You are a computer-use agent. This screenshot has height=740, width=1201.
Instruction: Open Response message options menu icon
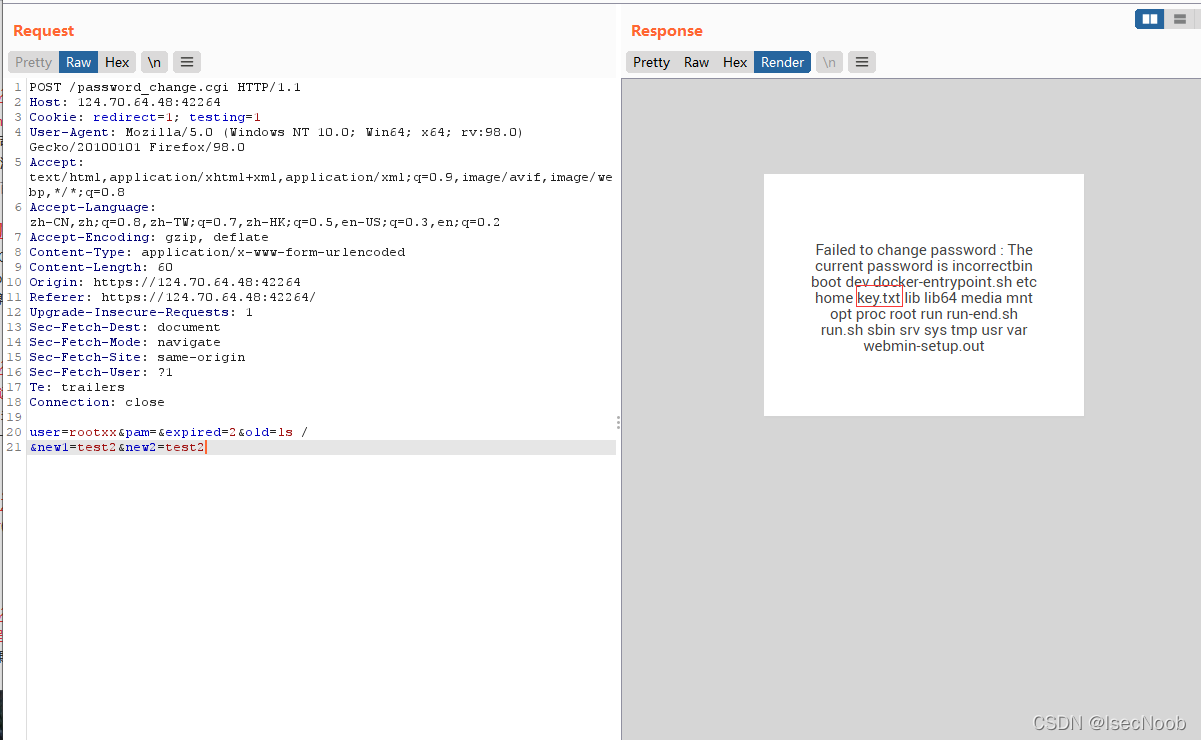click(x=862, y=62)
